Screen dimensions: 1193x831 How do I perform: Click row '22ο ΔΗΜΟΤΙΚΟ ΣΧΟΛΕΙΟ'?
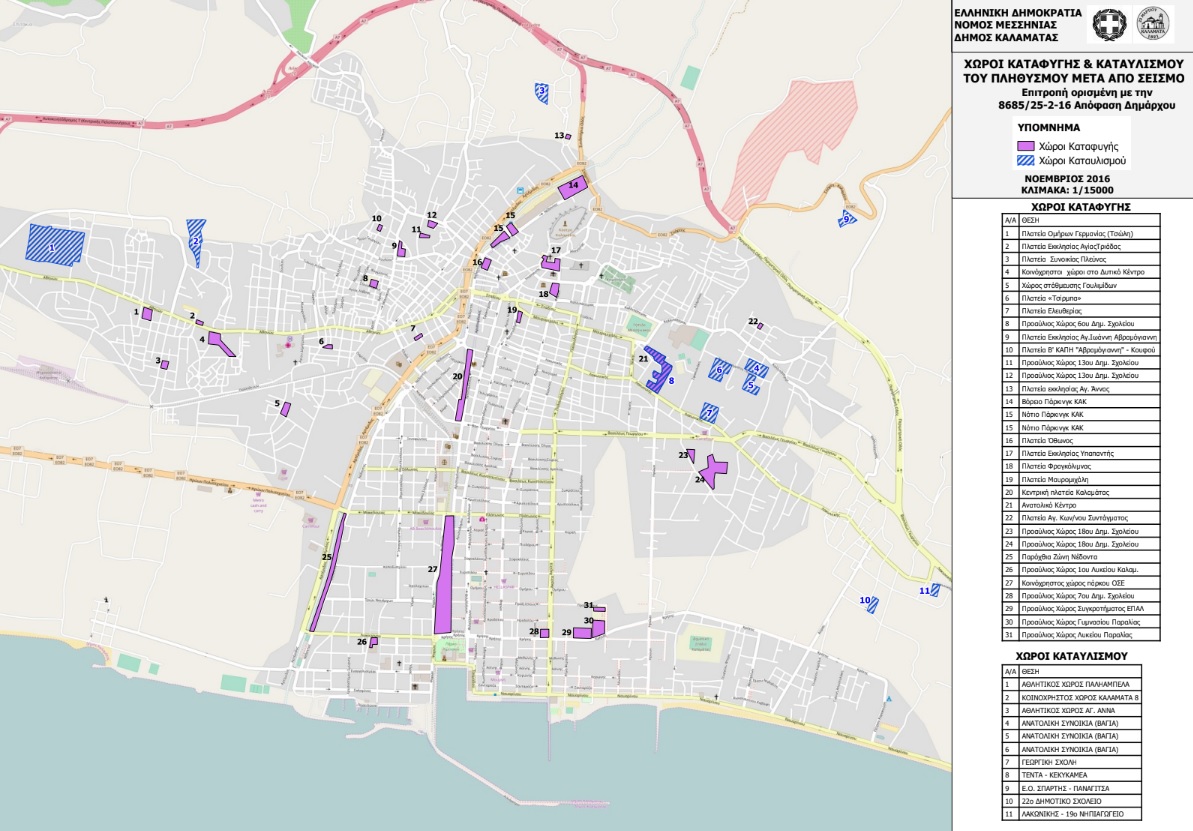coord(1071,801)
